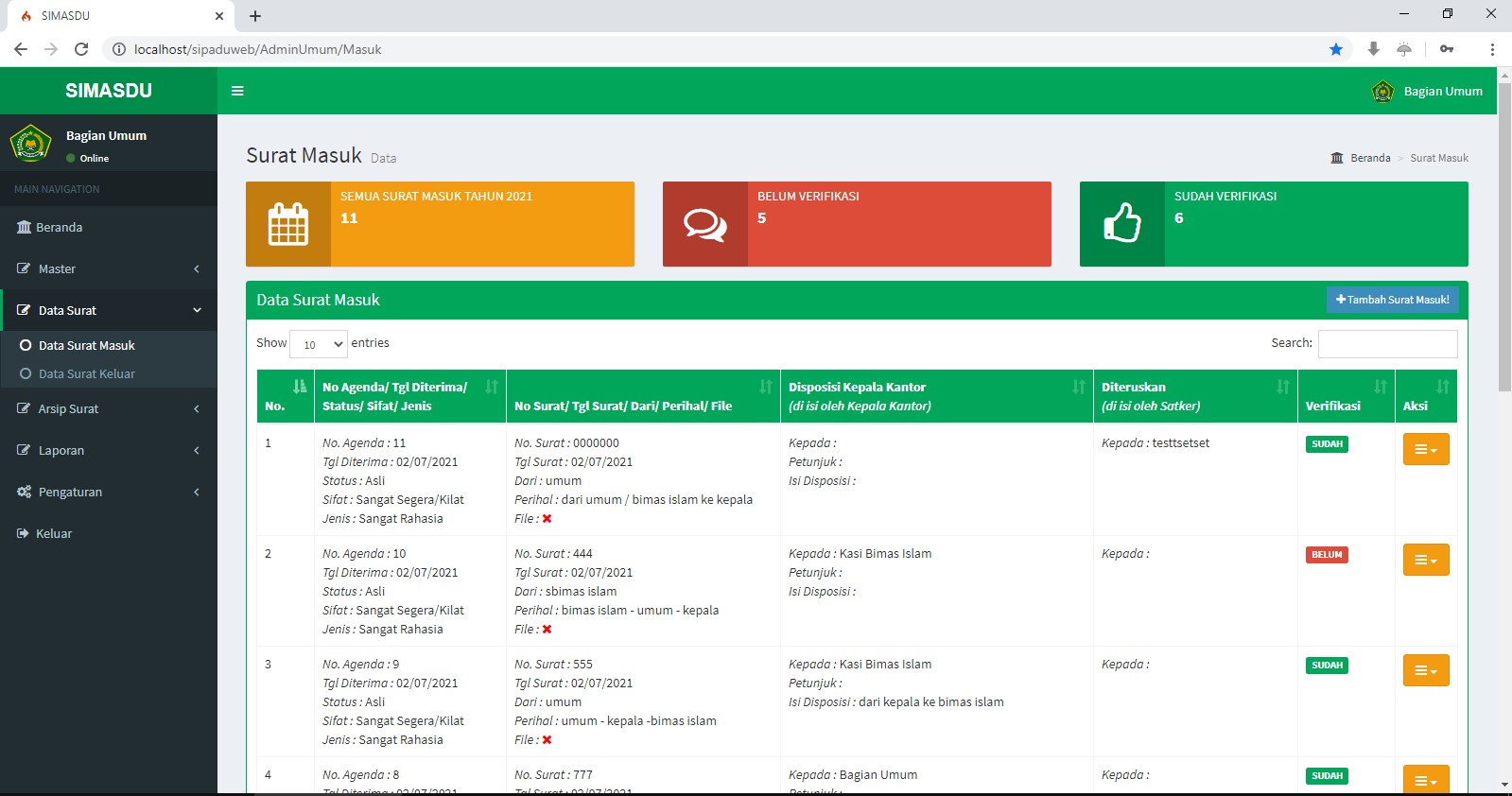Open the password key icon in toolbar
The width and height of the screenshot is (1512, 796).
click(x=1447, y=49)
